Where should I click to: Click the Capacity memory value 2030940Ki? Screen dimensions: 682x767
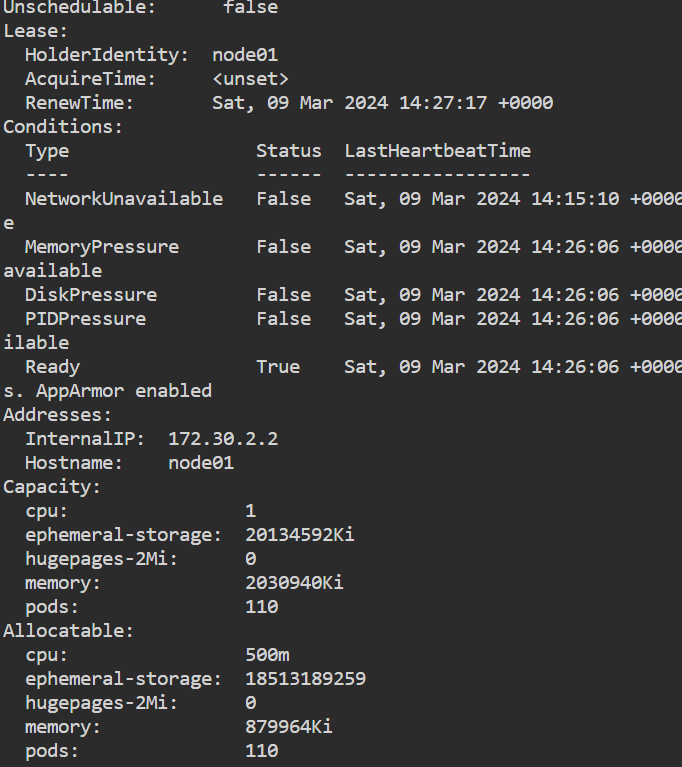(294, 583)
